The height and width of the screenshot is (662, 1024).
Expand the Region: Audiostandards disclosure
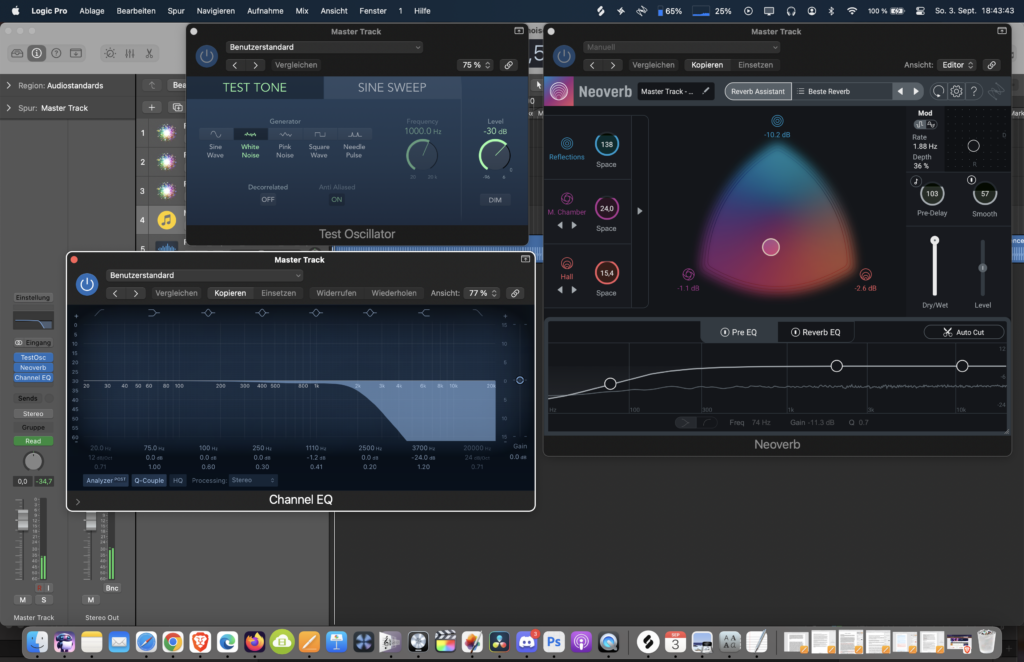[x=8, y=86]
